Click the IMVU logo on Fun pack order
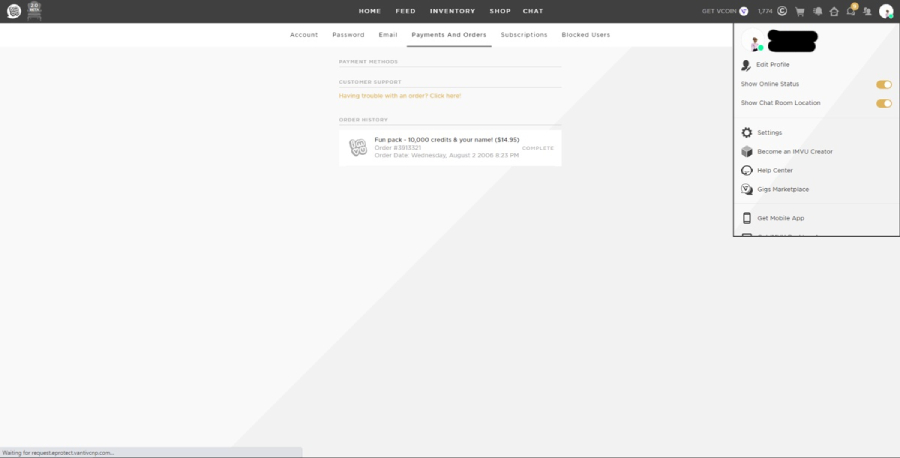This screenshot has width=900, height=458. [358, 148]
